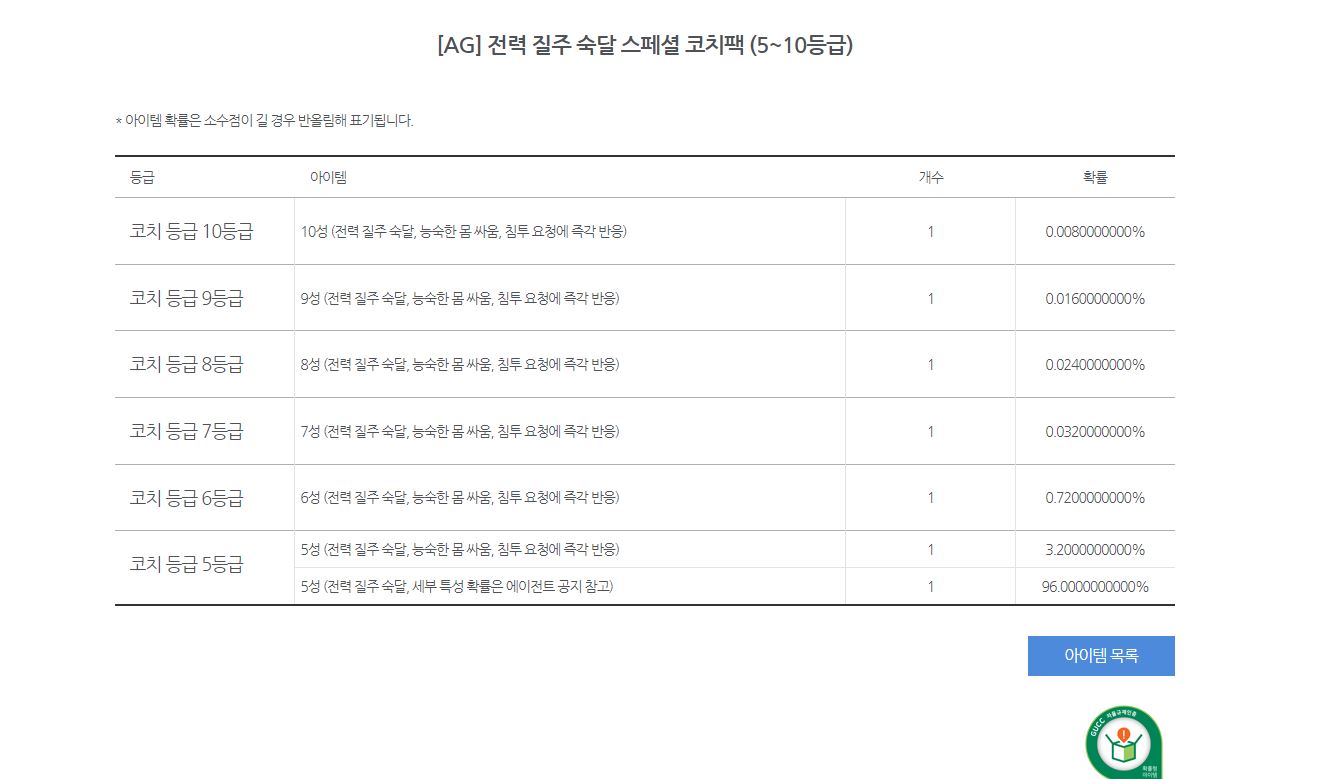Click the 등급 column header
The image size is (1333, 779).
point(142,178)
